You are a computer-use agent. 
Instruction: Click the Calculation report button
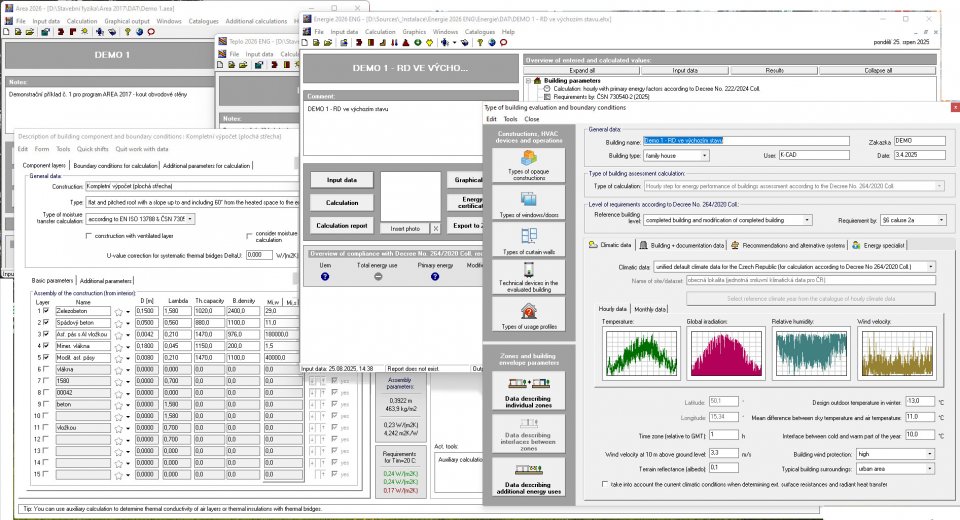(342, 225)
